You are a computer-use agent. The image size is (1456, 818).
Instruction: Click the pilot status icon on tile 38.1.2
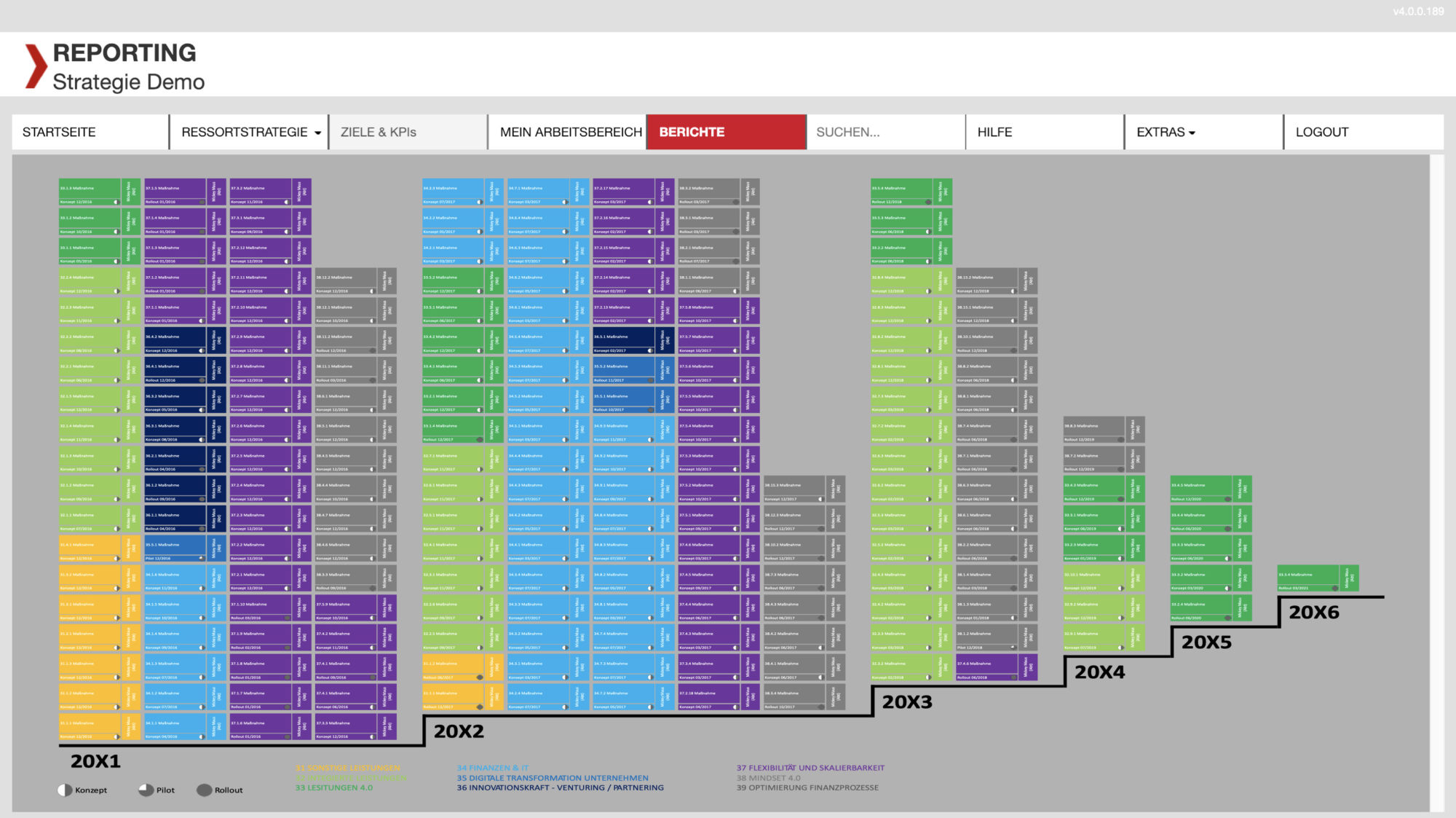(x=1013, y=648)
